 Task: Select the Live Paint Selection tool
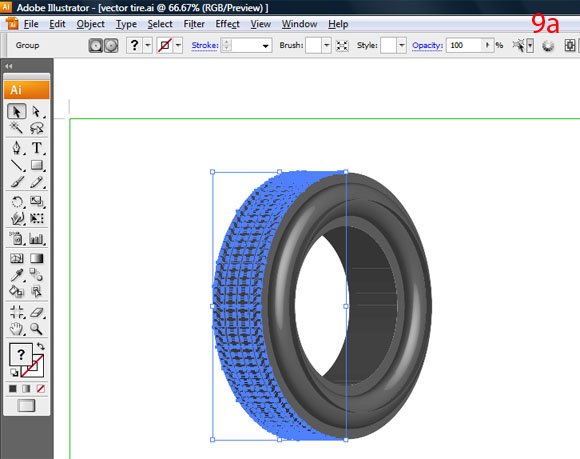pos(37,291)
